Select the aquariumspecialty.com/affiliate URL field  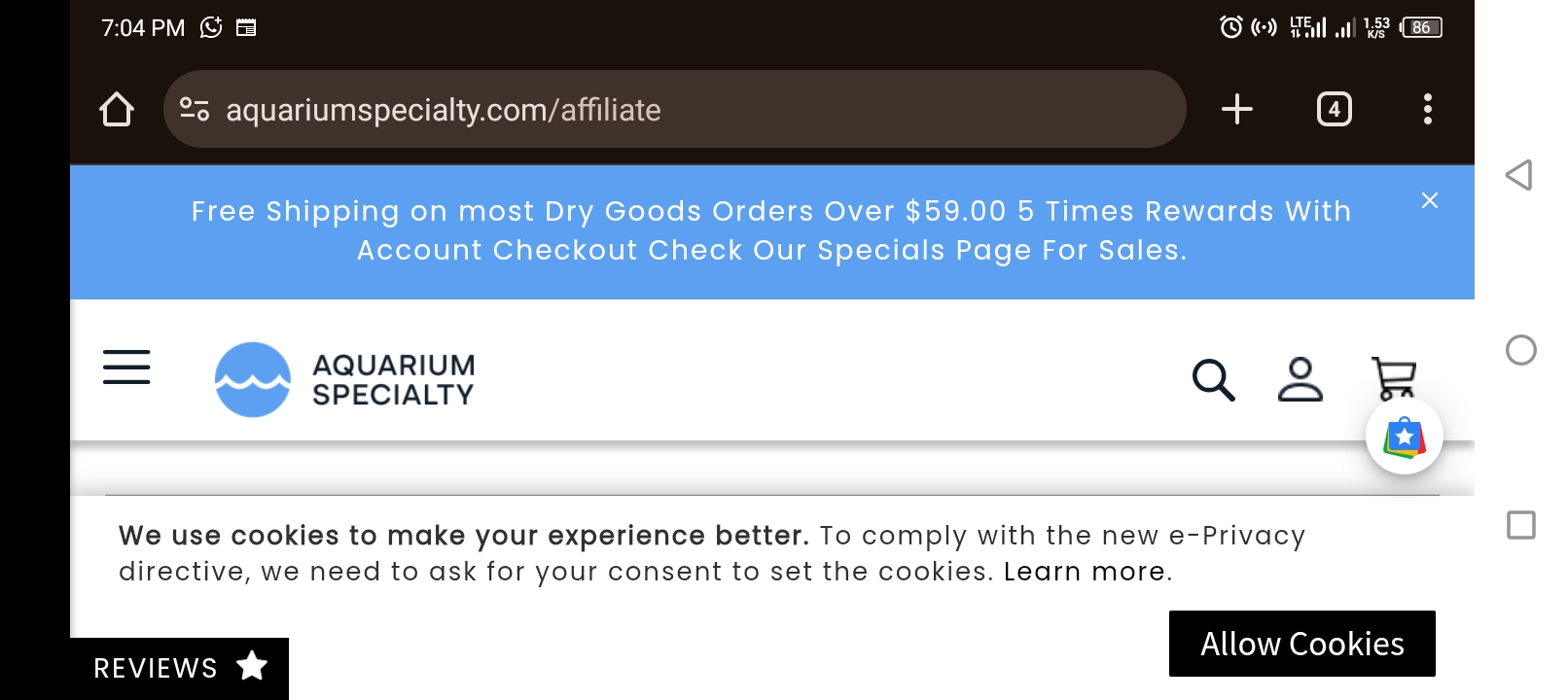point(675,109)
